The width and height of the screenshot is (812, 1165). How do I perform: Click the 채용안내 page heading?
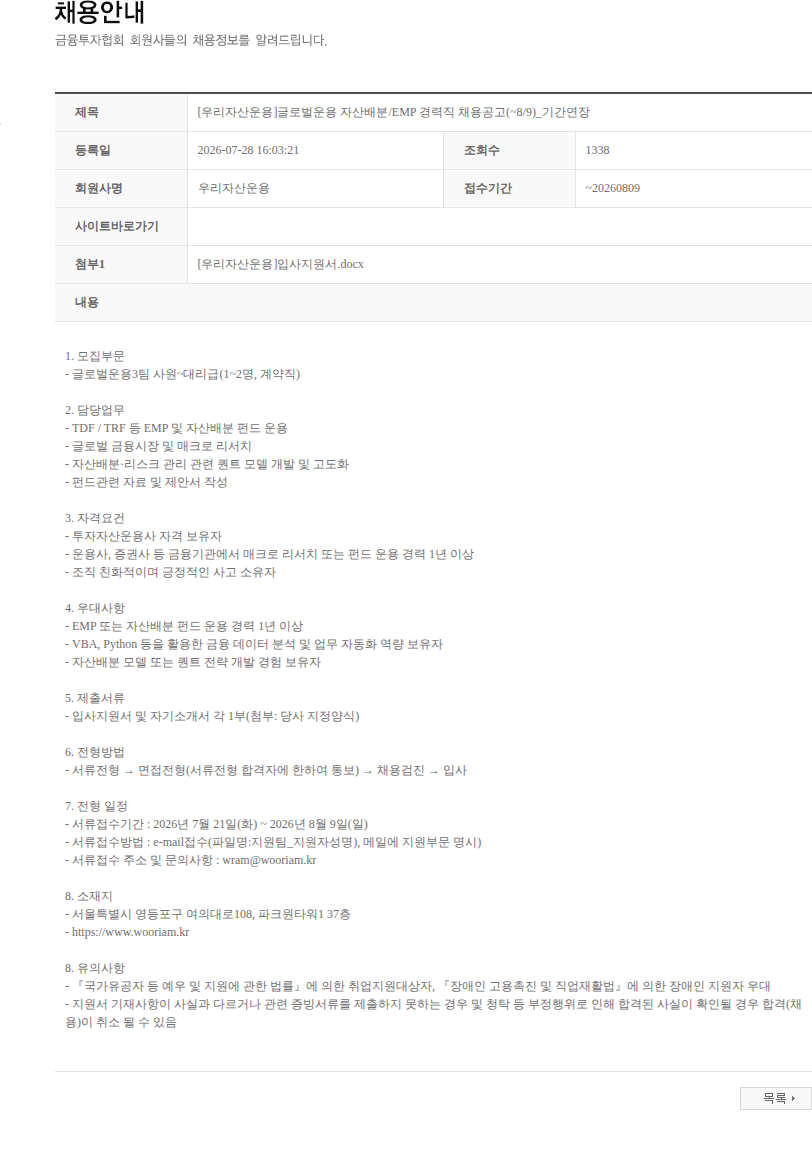pos(100,13)
